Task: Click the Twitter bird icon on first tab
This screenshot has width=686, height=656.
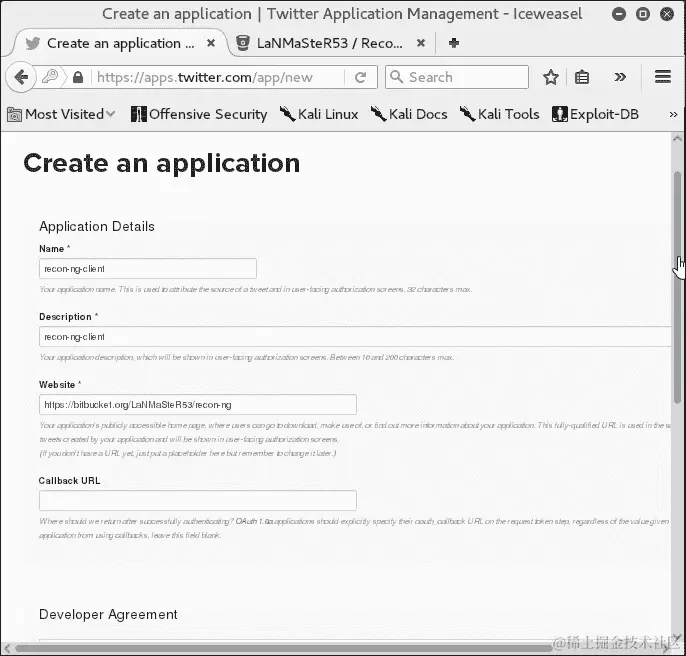Action: 33,43
